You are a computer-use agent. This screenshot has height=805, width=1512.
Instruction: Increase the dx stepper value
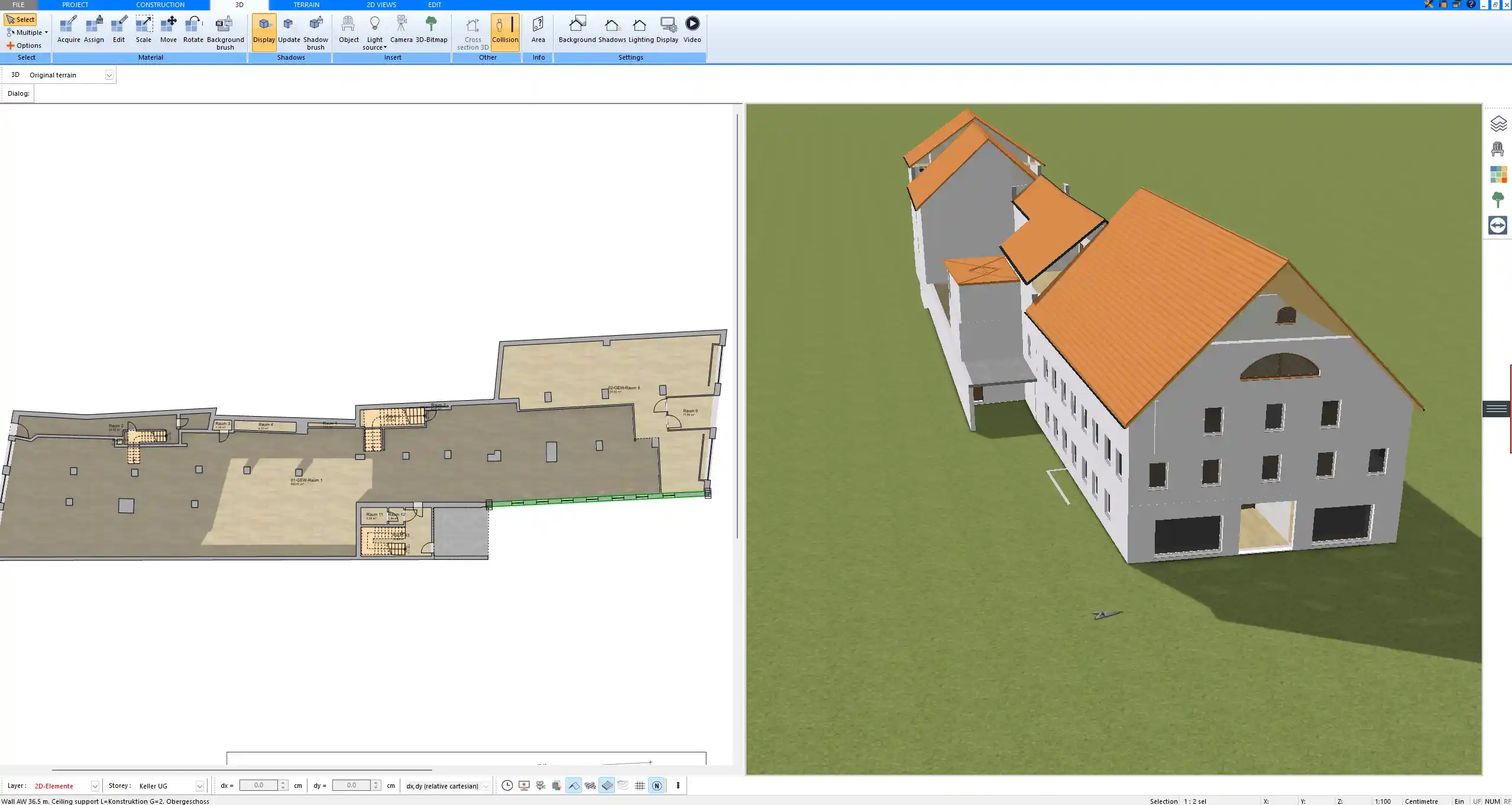(x=283, y=783)
